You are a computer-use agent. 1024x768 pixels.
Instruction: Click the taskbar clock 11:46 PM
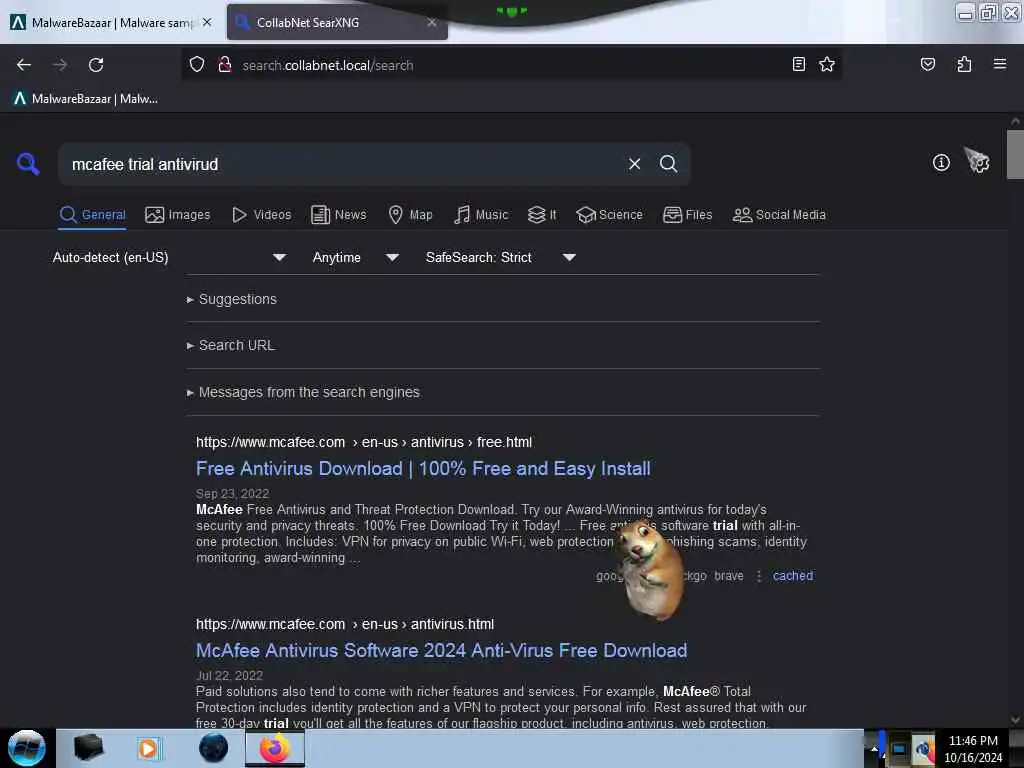tap(973, 741)
